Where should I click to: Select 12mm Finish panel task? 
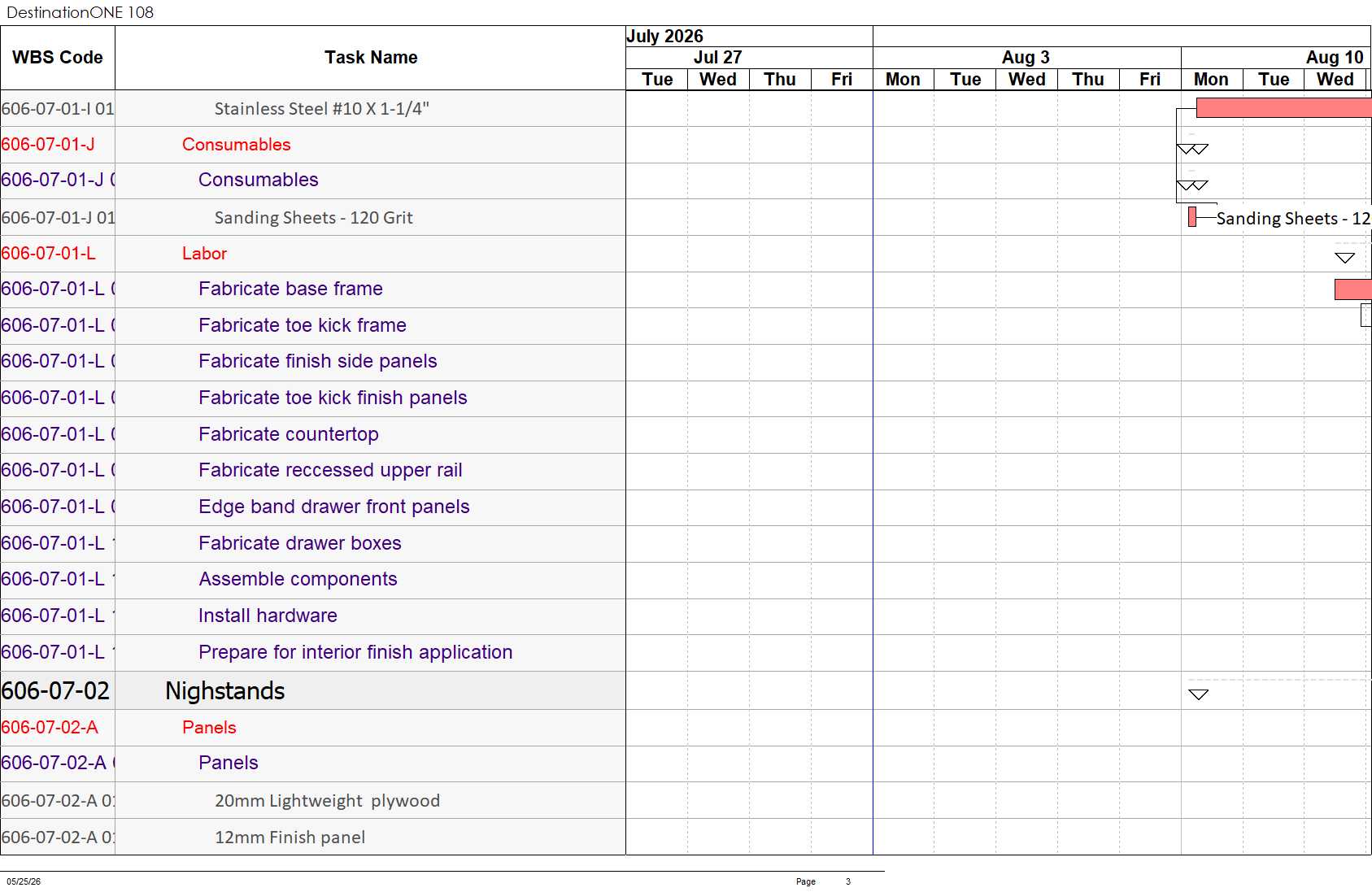point(290,838)
